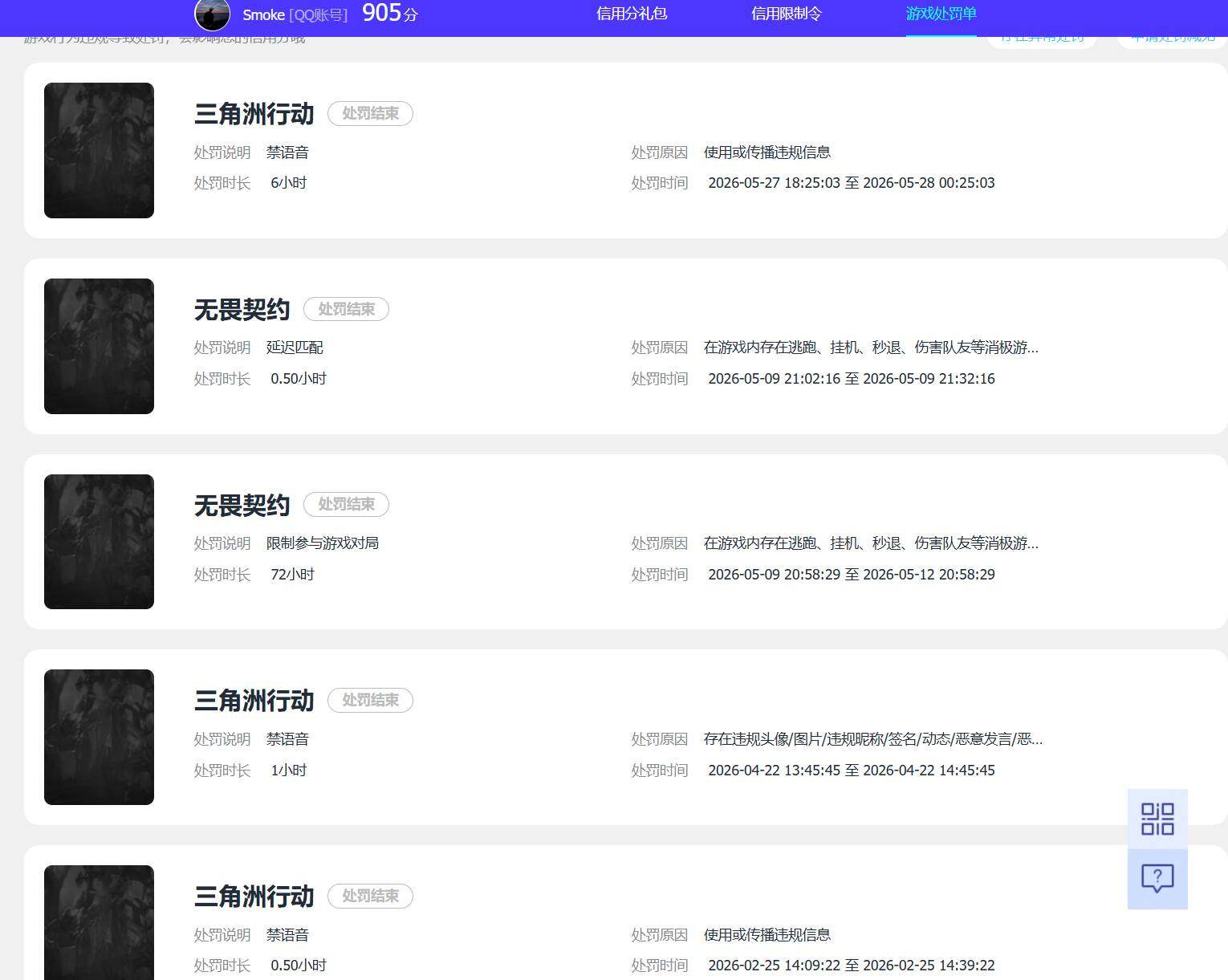Viewport: 1228px width, 980px height.
Task: Click time range starting 2026-05-27 18:25:03
Action: [x=852, y=183]
